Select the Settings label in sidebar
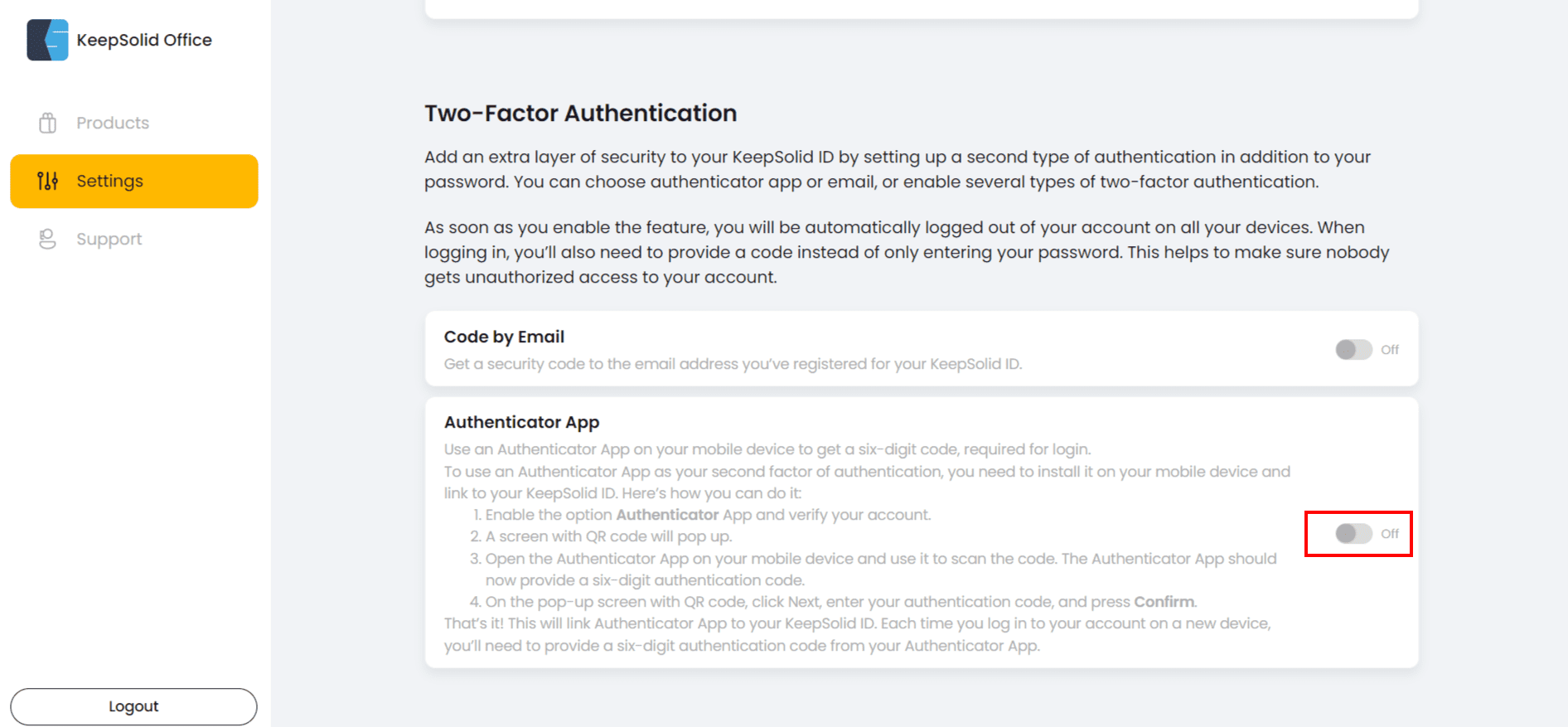1568x727 pixels. coord(110,181)
